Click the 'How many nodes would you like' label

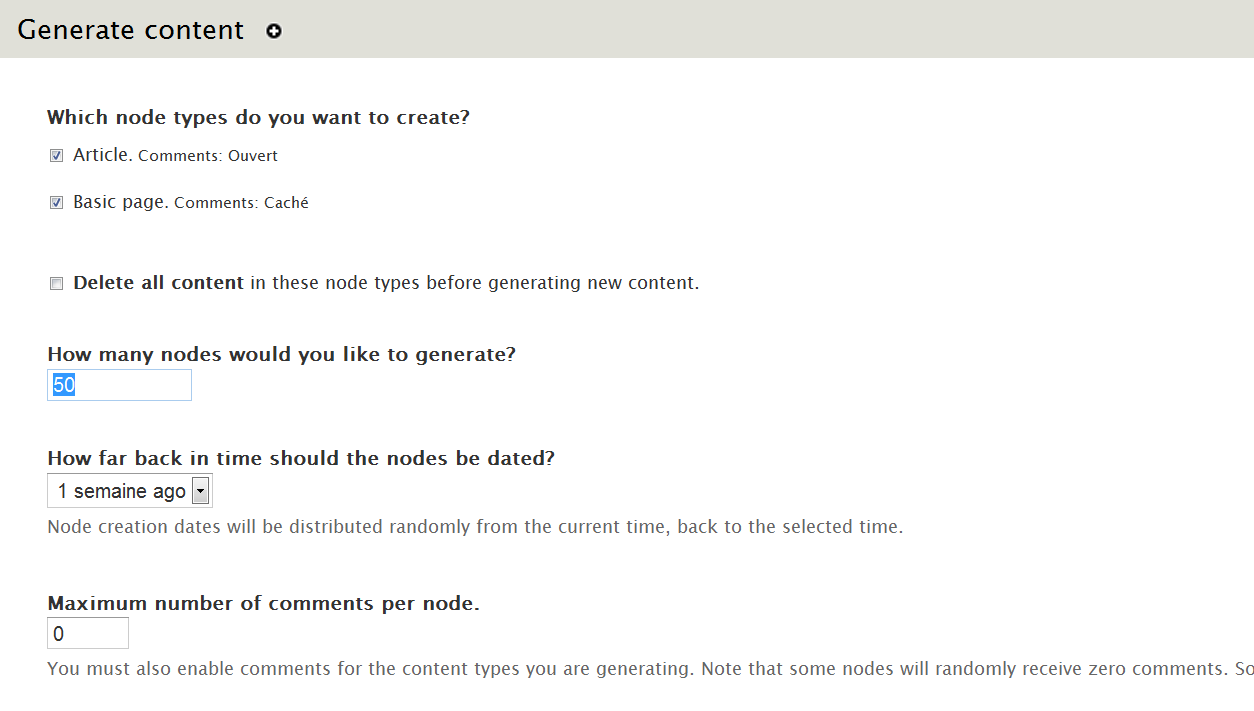pos(281,354)
